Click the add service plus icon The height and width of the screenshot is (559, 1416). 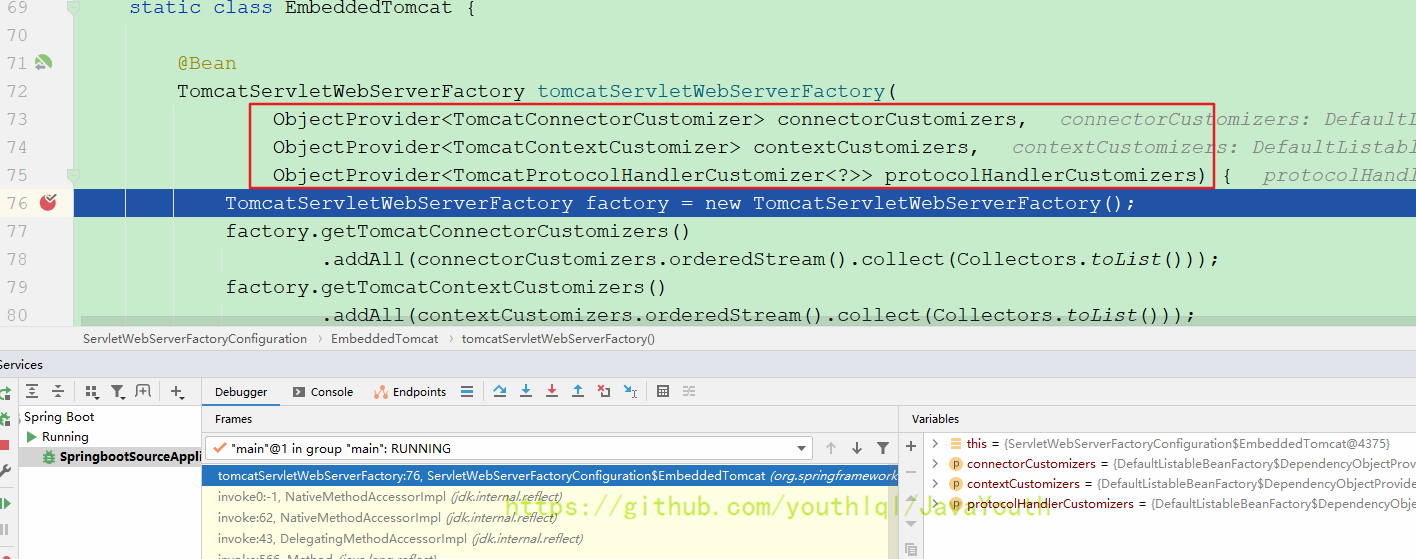177,391
